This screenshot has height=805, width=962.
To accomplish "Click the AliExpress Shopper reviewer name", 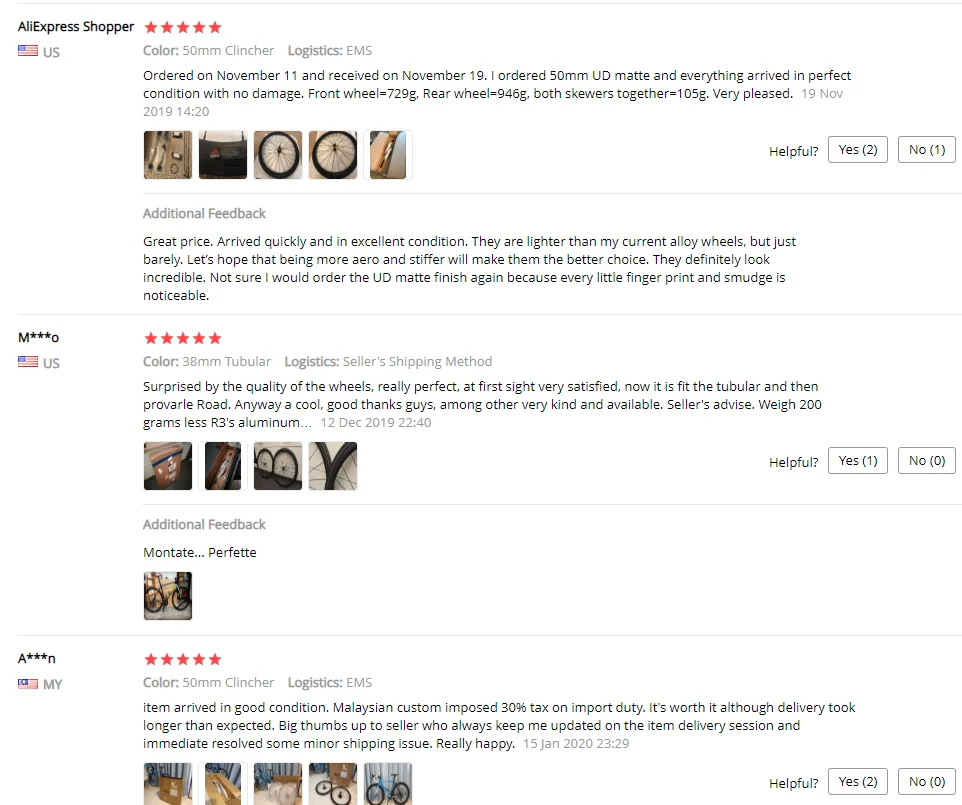I will pyautogui.click(x=76, y=26).
